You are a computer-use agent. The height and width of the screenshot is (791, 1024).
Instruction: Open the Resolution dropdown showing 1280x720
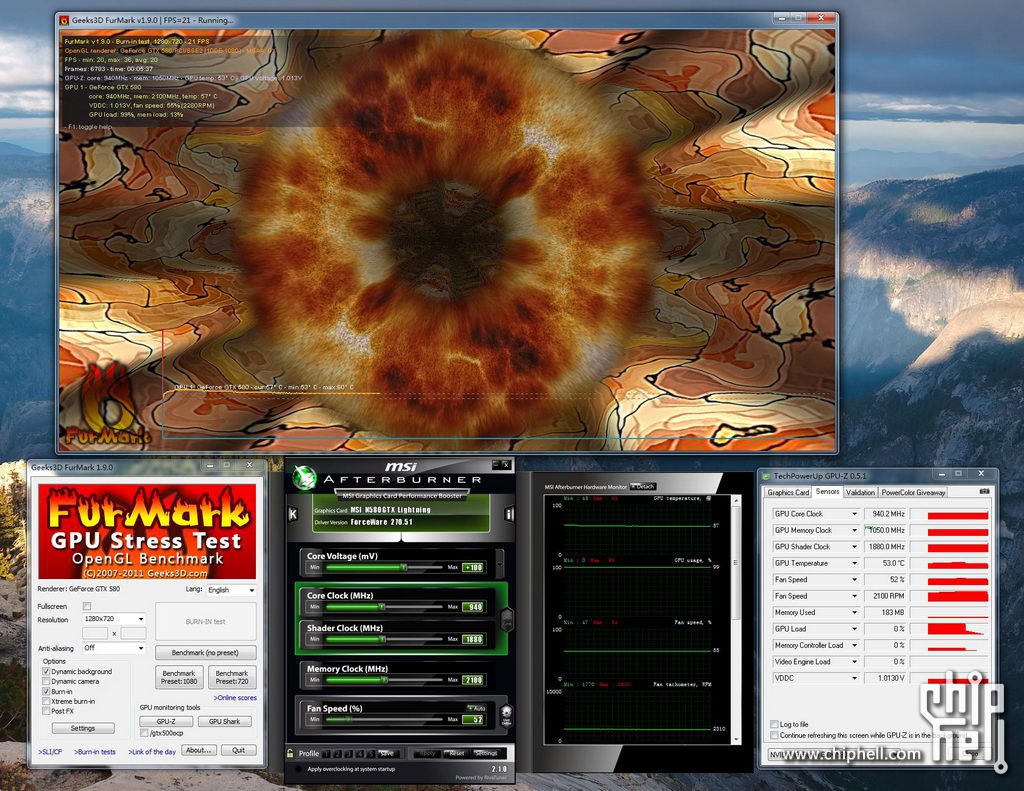114,619
